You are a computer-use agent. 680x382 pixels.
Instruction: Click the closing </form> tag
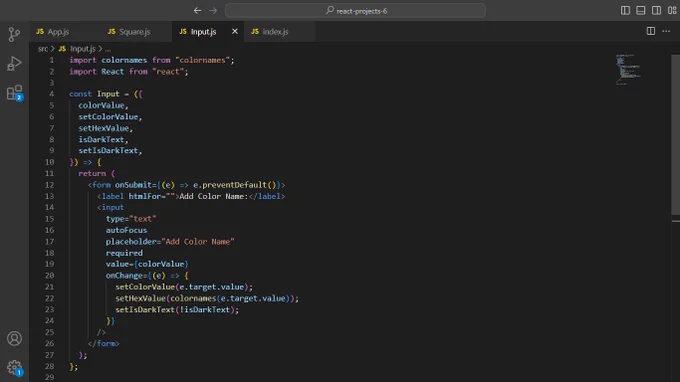tap(103, 344)
